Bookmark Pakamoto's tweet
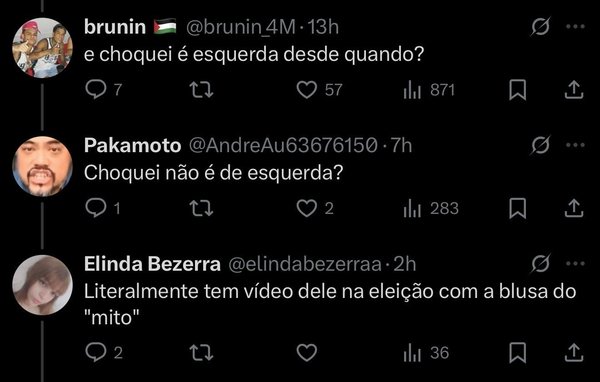Viewport: 600px width, 382px height. [x=517, y=209]
